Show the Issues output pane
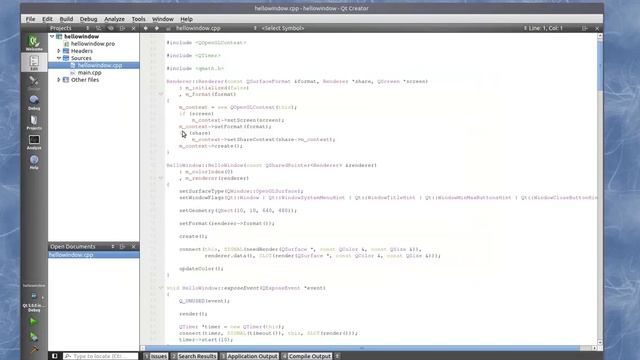This screenshot has height=360, width=640. pyautogui.click(x=156, y=356)
